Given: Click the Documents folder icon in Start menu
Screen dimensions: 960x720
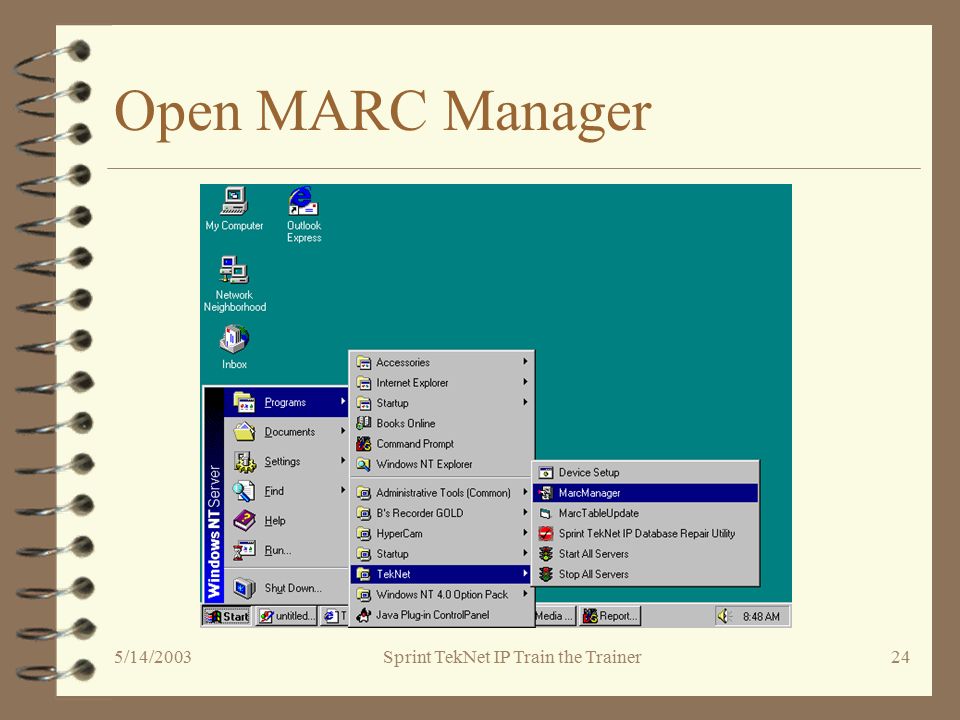Looking at the screenshot, I should pyautogui.click(x=244, y=432).
